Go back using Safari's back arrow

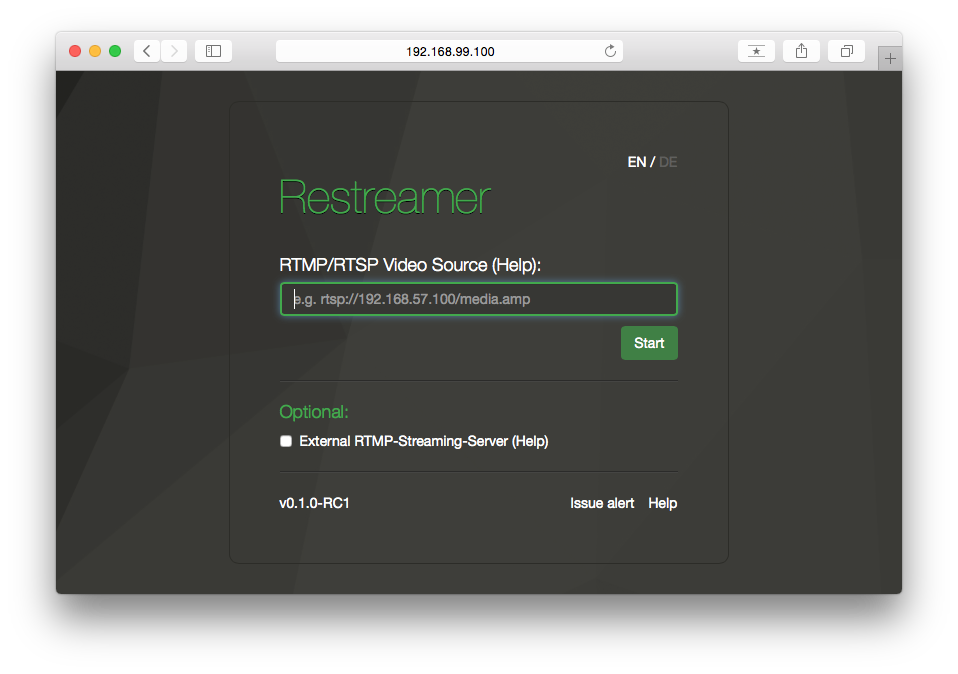click(x=147, y=51)
